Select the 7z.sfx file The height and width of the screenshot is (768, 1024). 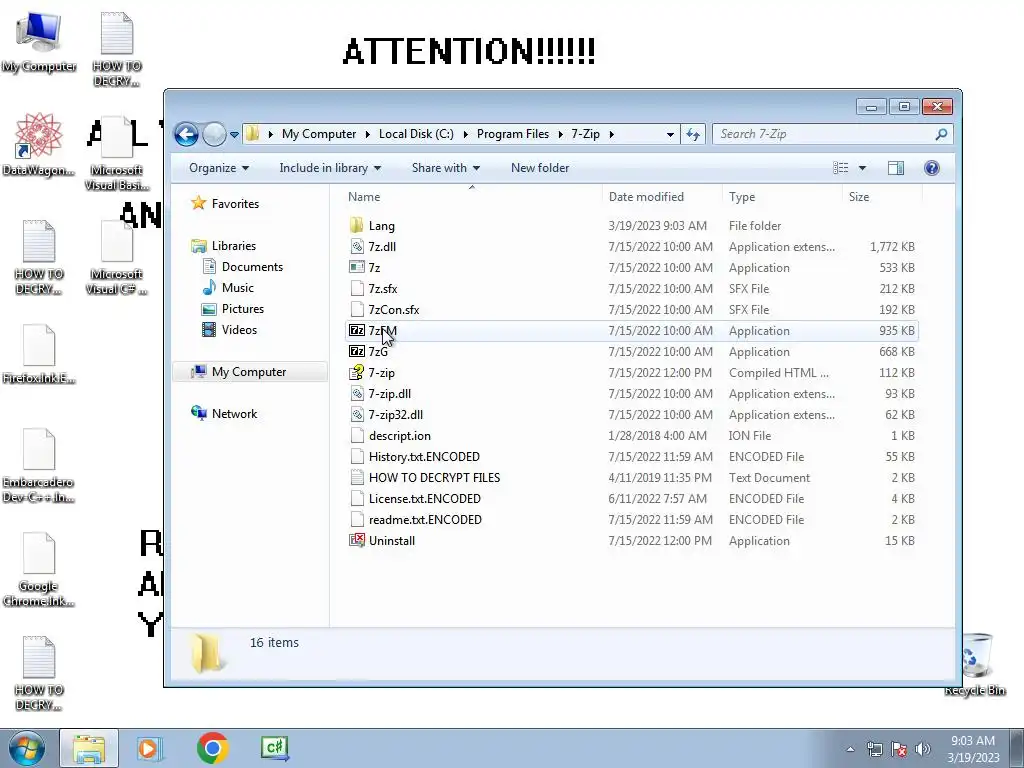coord(383,289)
